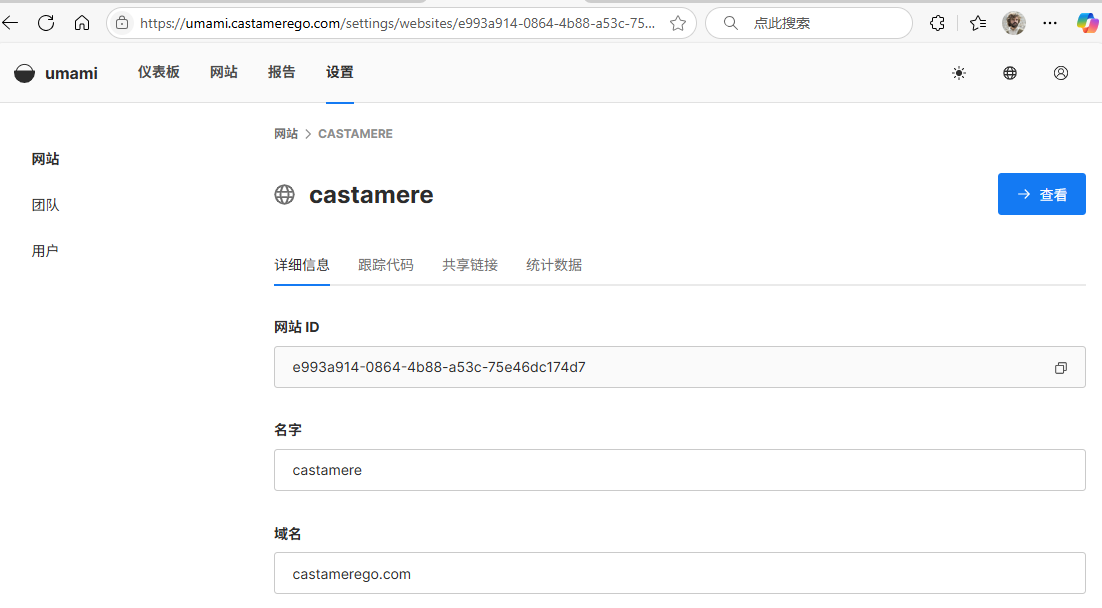Viewport: 1102px width, 608px height.
Task: Click the CASTAMERE breadcrumb text
Action: tap(355, 134)
